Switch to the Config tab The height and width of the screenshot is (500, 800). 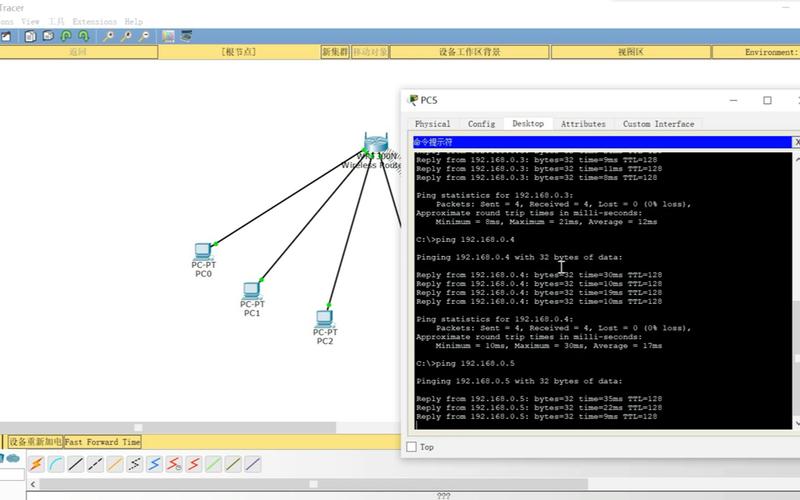481,124
